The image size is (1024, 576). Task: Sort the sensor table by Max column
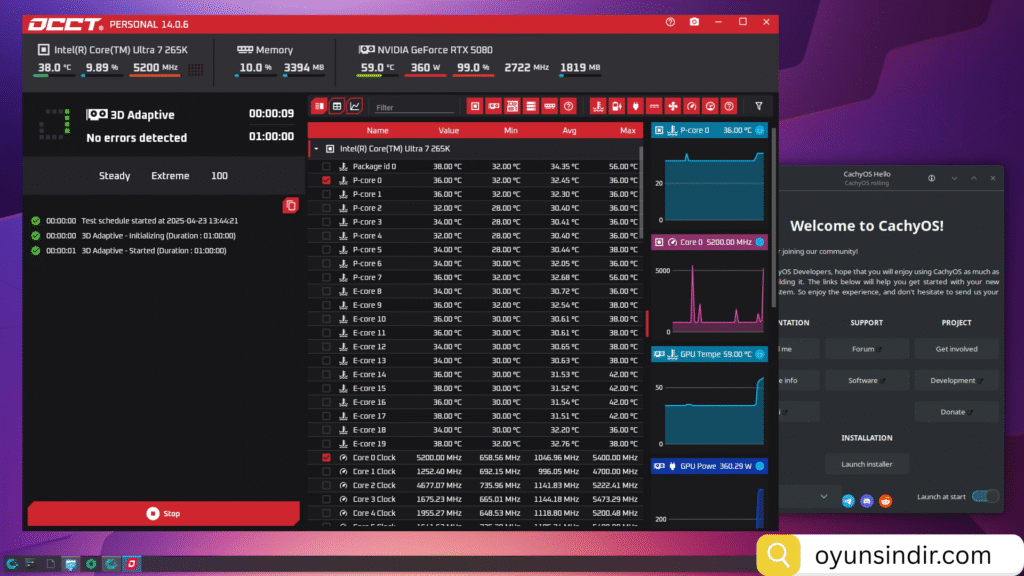(627, 130)
